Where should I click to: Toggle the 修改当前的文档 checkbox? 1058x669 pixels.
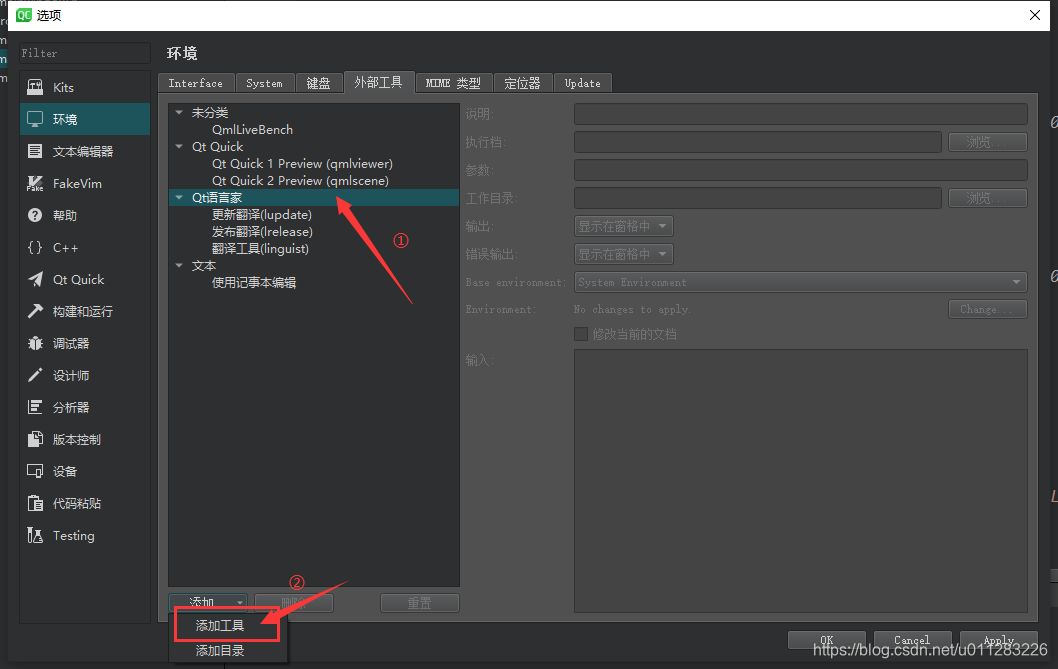[580, 334]
